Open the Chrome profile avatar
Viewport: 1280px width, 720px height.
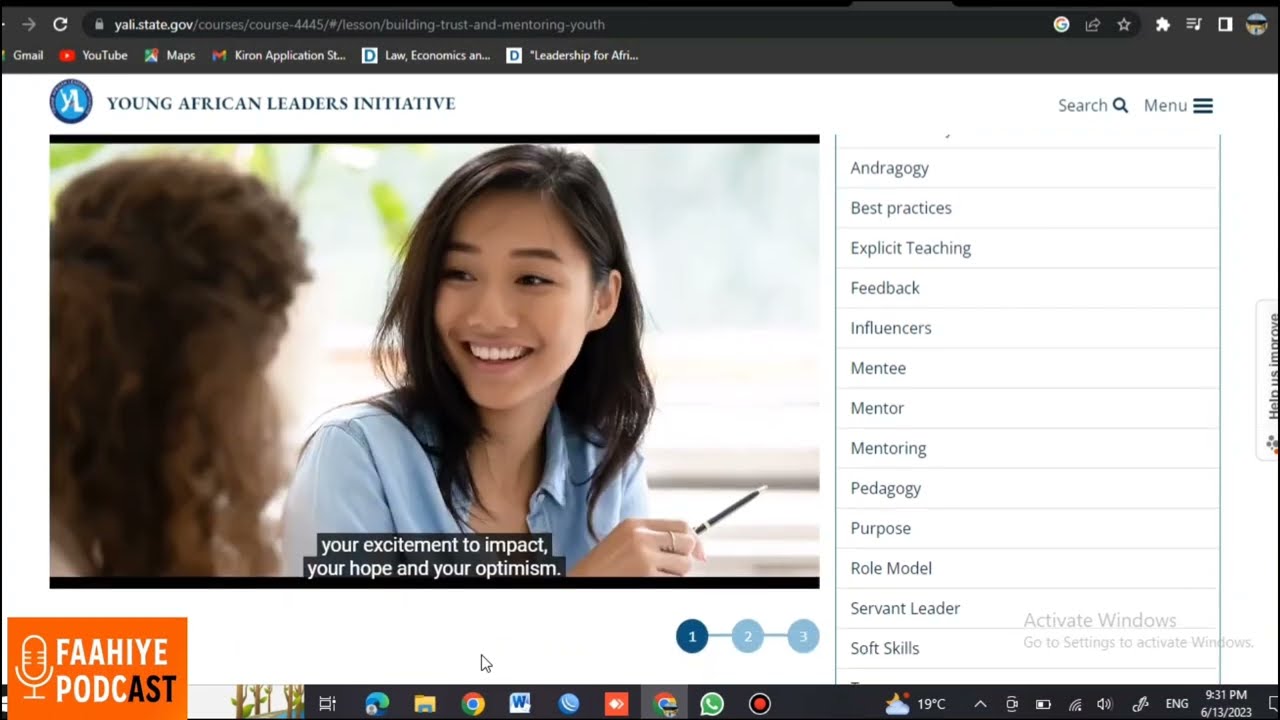[x=1257, y=24]
